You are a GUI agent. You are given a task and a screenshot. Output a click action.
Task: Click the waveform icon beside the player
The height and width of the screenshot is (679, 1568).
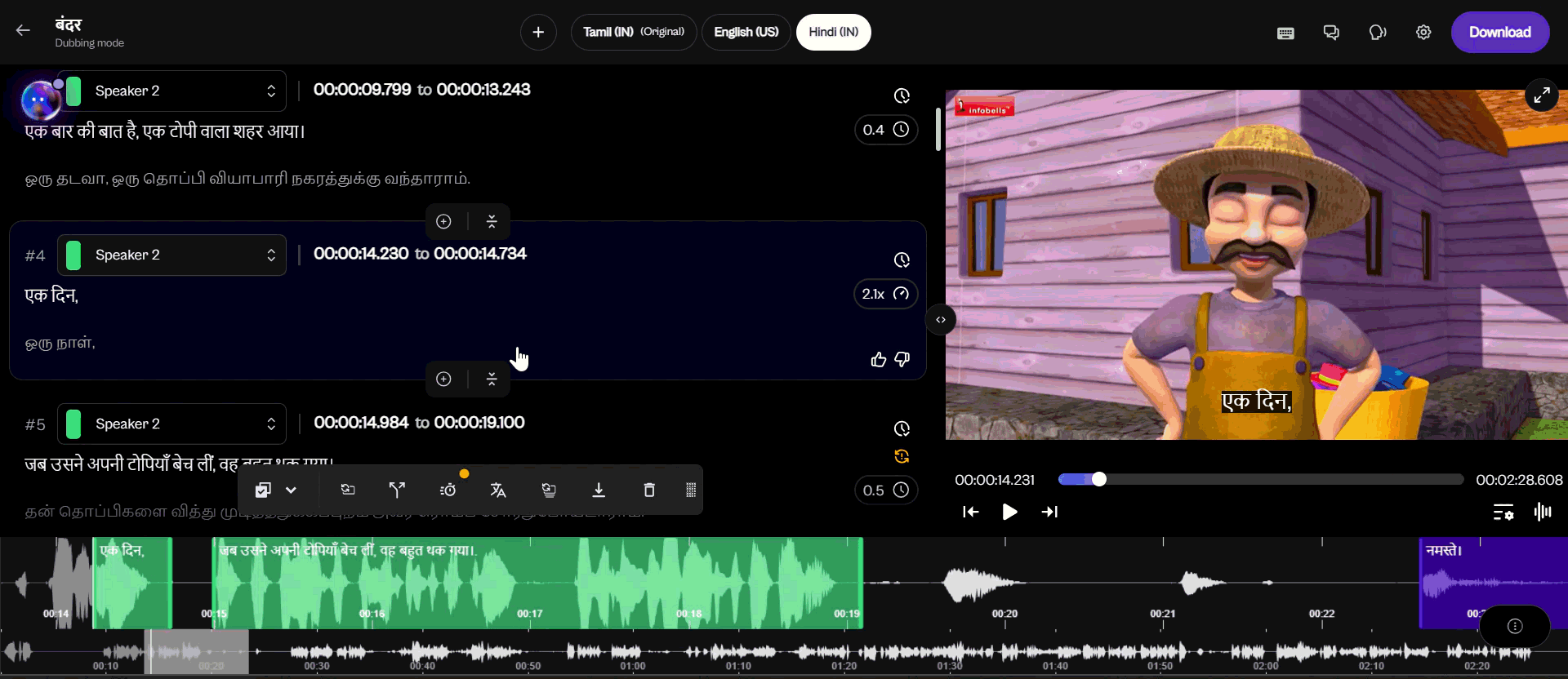(1543, 512)
